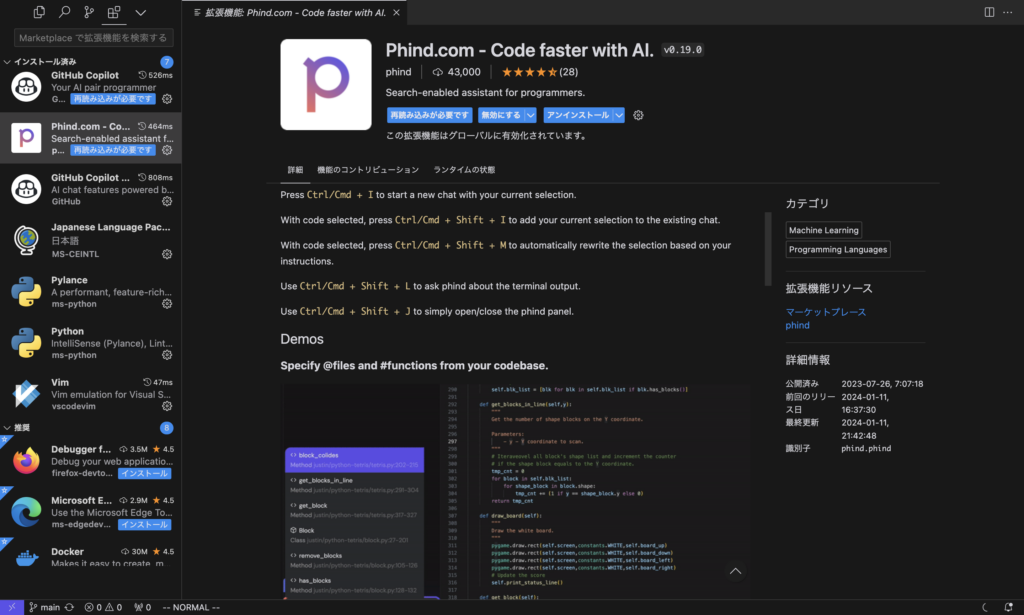This screenshot has height=615, width=1024.
Task: Switch to 機能のコントリビューション tab
Action: click(368, 170)
